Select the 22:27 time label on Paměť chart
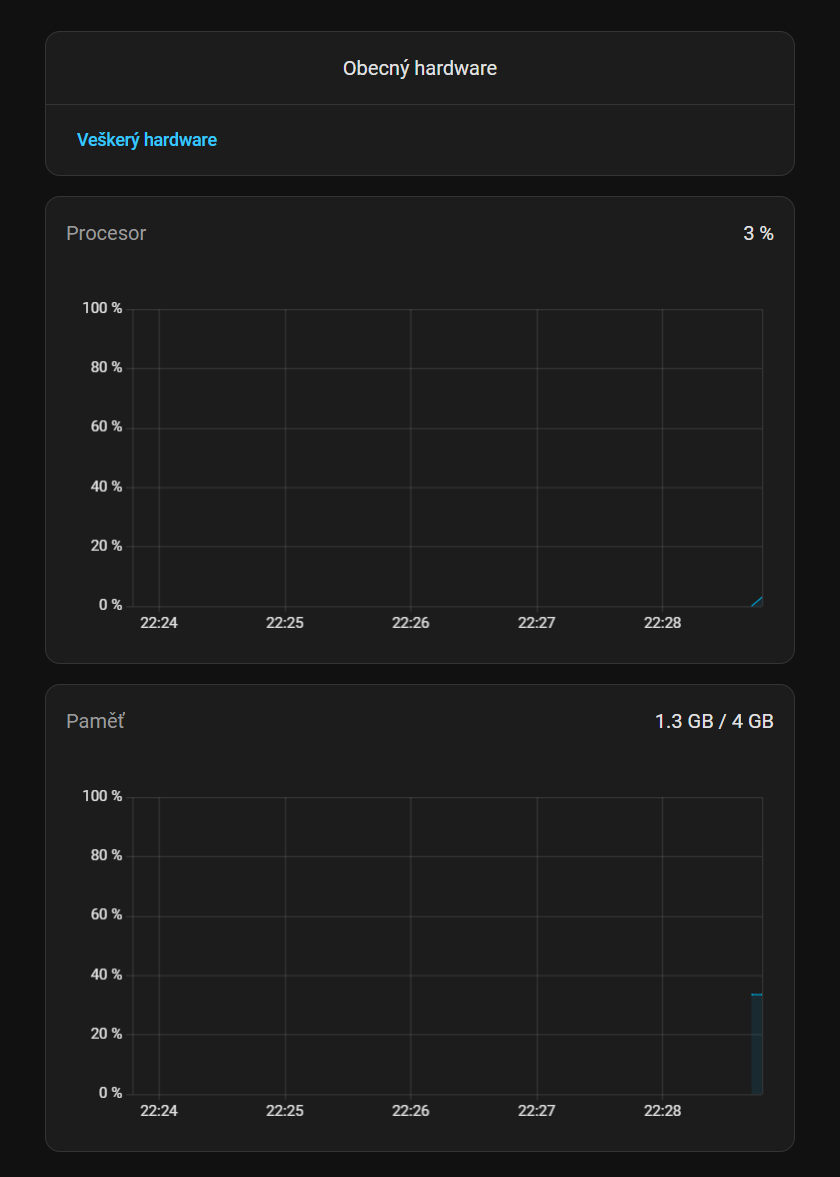This screenshot has height=1177, width=840. coord(537,1110)
